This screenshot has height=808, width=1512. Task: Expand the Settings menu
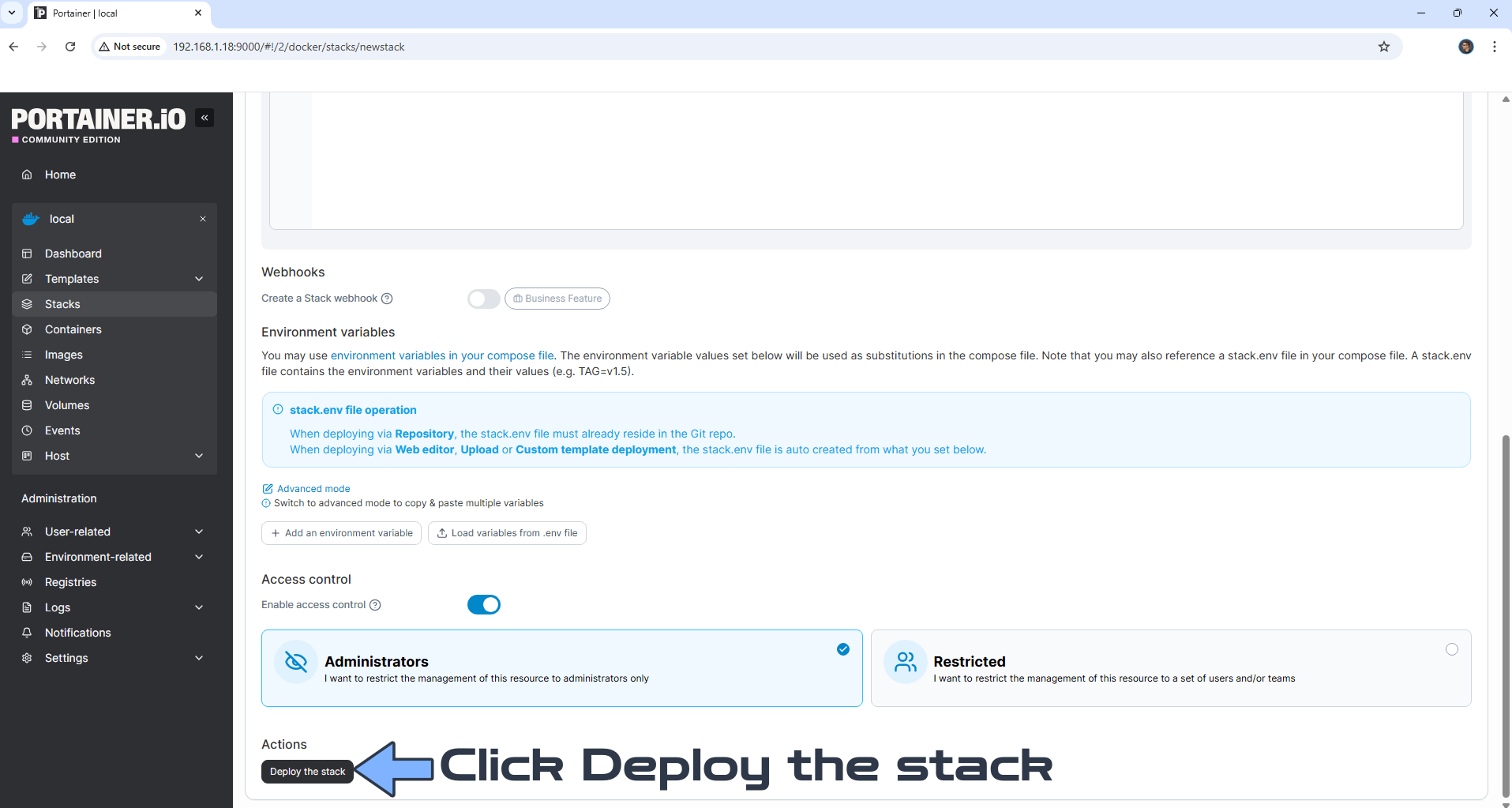(x=66, y=658)
